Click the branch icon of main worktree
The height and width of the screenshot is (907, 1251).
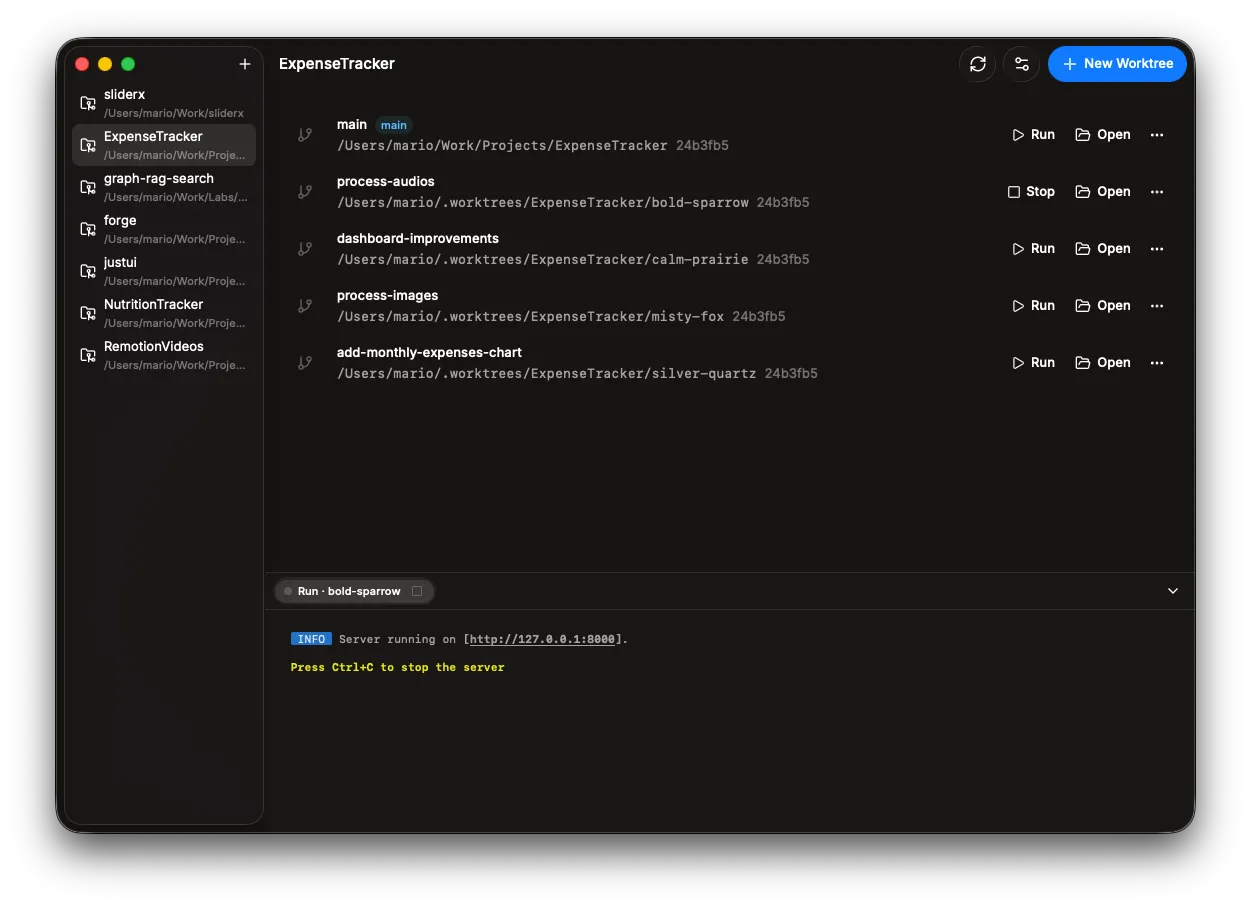tap(305, 135)
